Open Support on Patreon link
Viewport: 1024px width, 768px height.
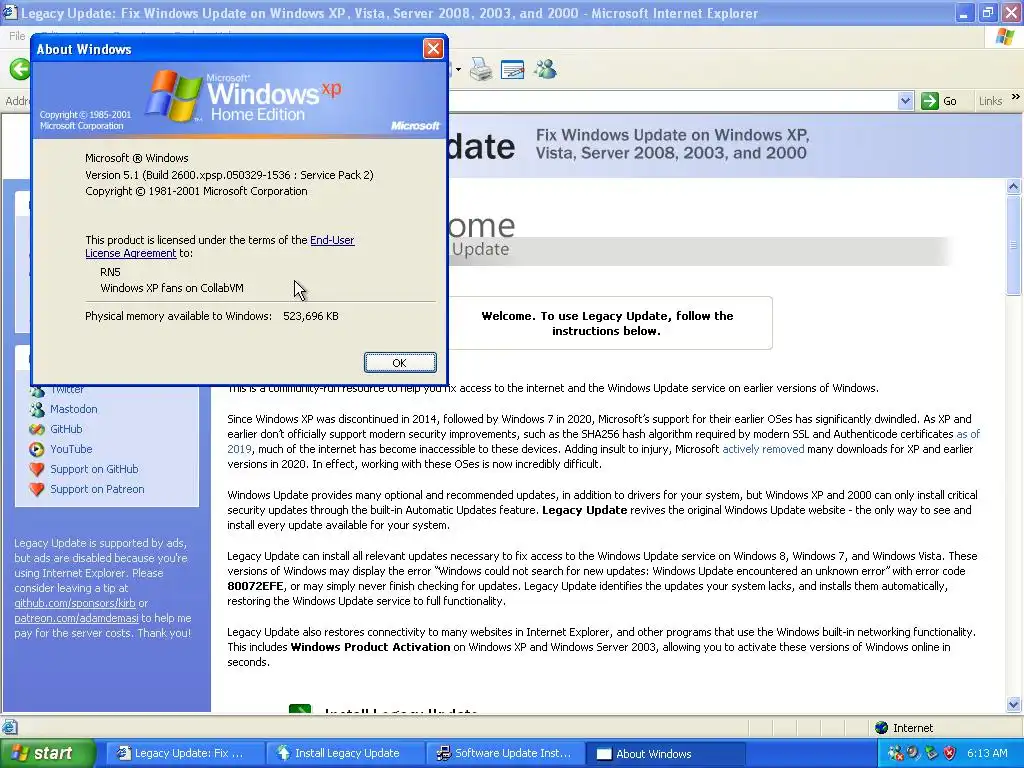coord(97,489)
